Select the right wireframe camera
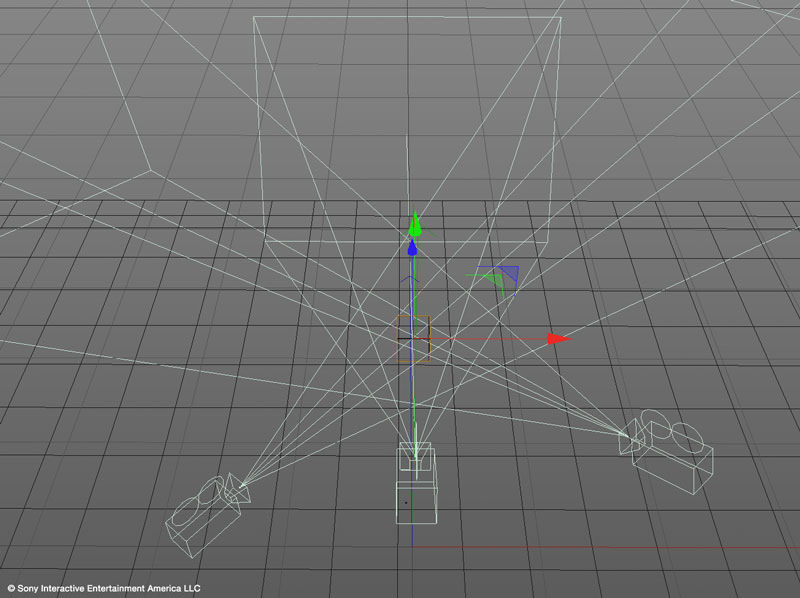This screenshot has width=800, height=598. [666, 451]
